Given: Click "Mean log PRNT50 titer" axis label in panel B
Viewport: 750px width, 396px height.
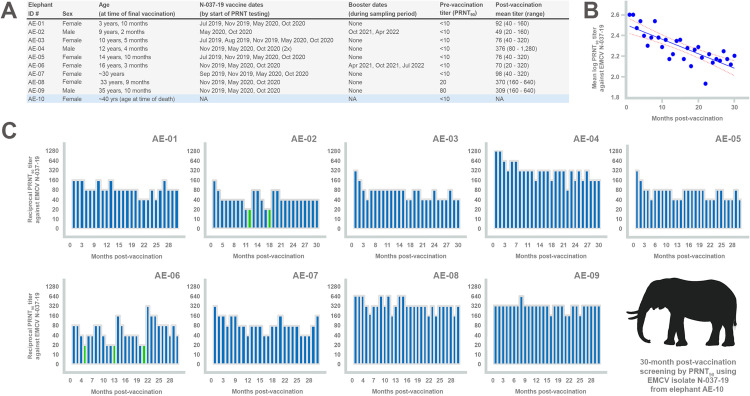Looking at the screenshot, I should 598,56.
